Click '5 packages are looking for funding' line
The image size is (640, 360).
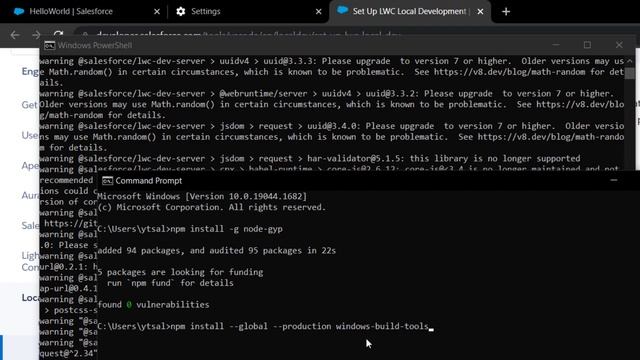(x=180, y=272)
